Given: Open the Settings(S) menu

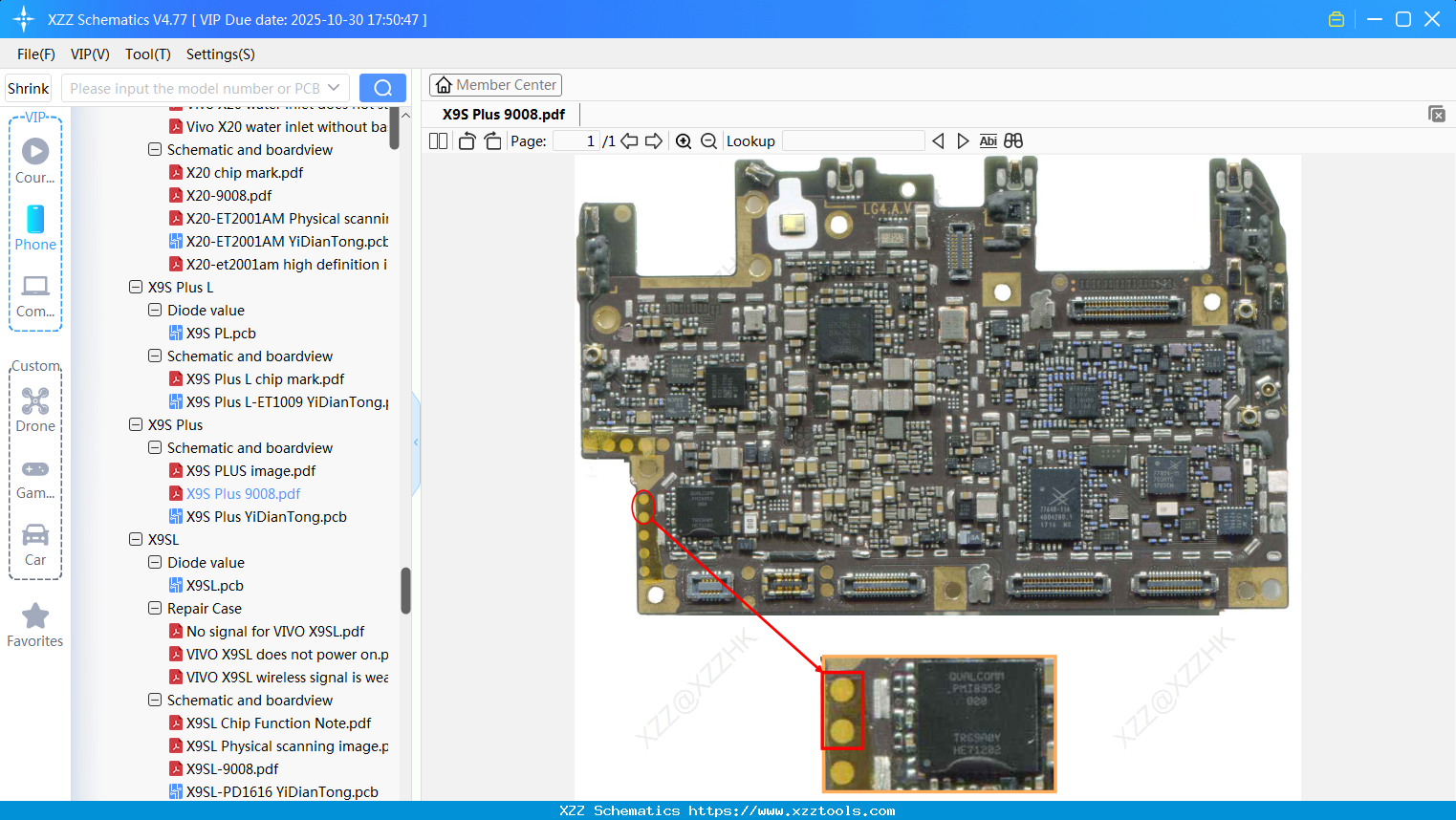Looking at the screenshot, I should 220,54.
